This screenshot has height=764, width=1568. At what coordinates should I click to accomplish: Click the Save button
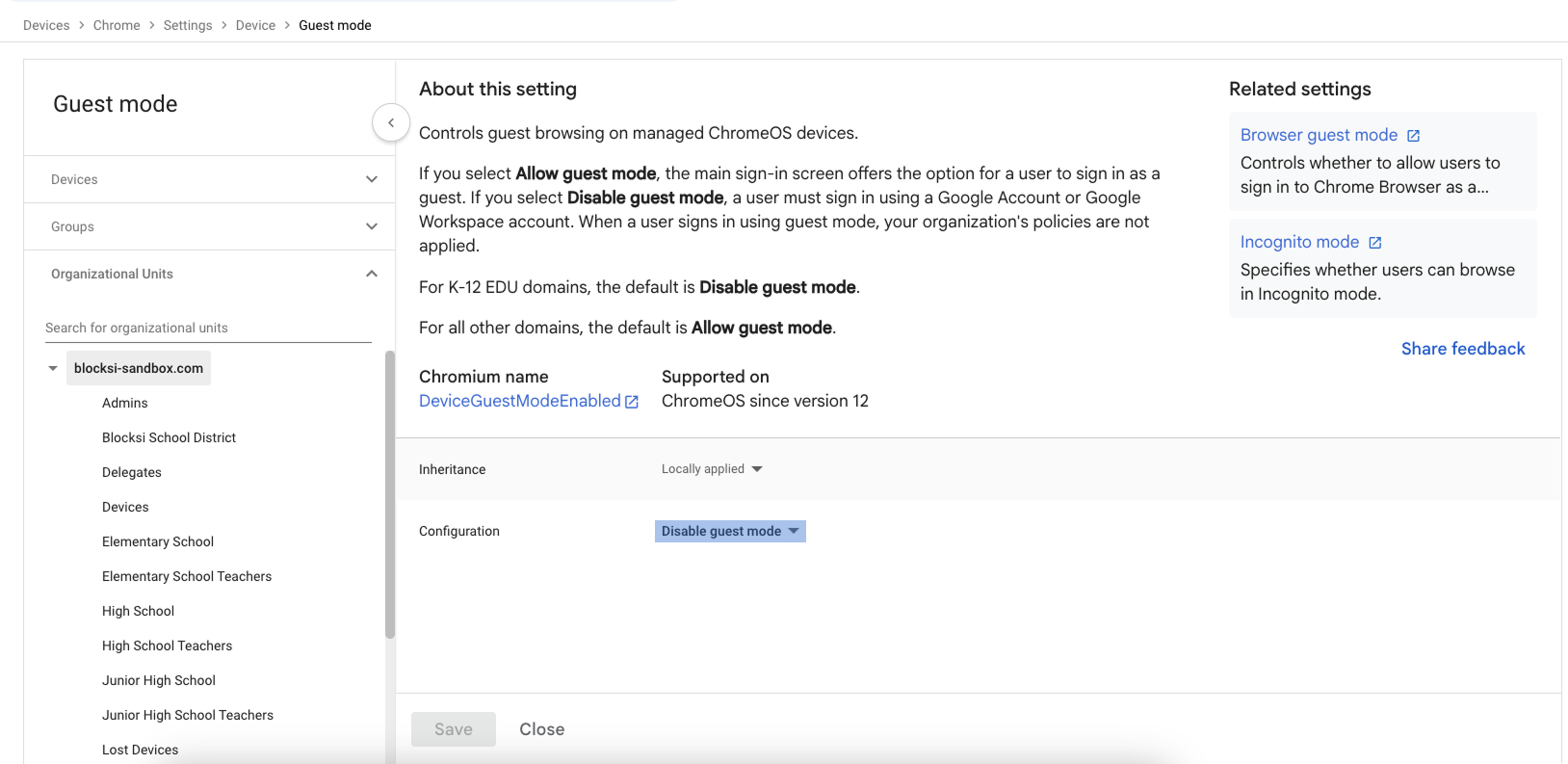pos(454,729)
